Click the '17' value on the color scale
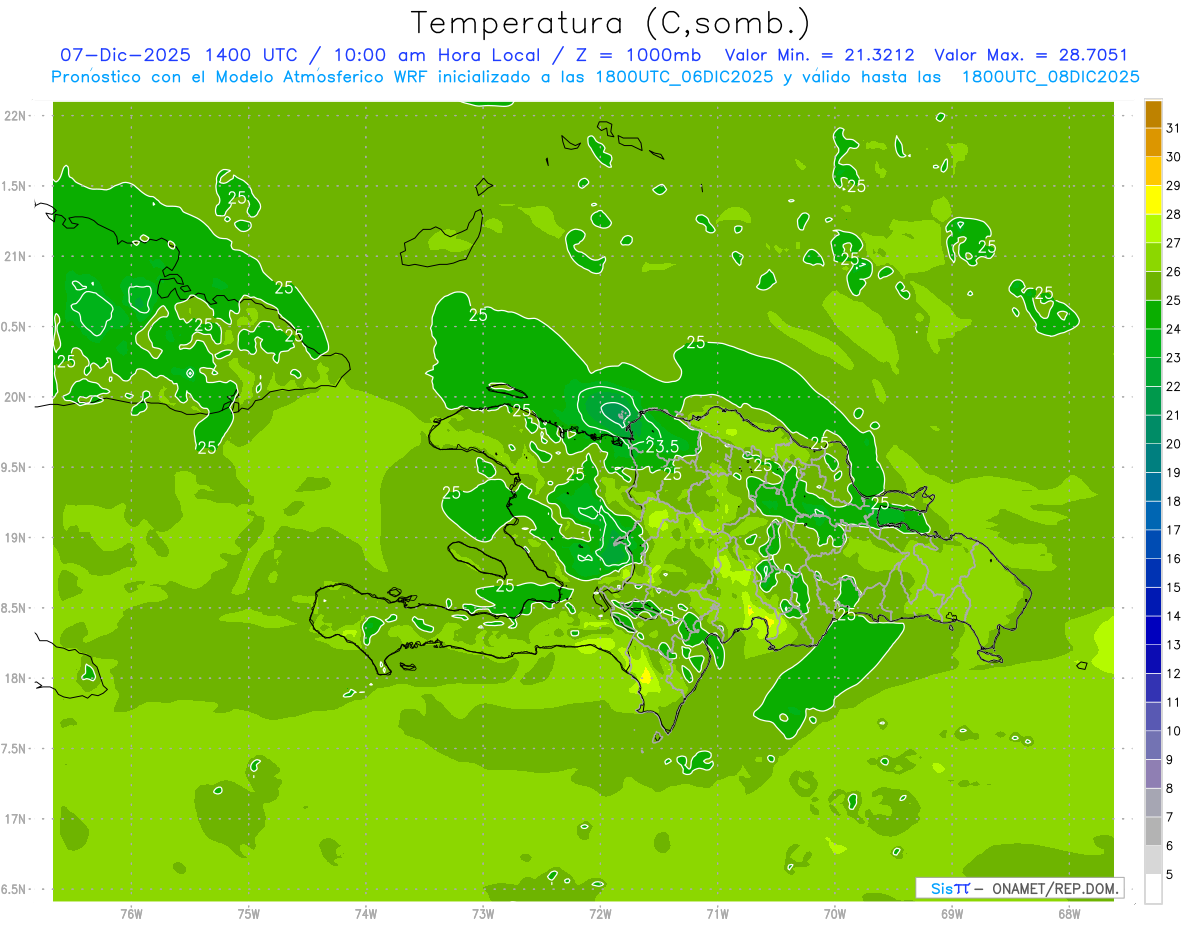1200x927 pixels. (1174, 530)
